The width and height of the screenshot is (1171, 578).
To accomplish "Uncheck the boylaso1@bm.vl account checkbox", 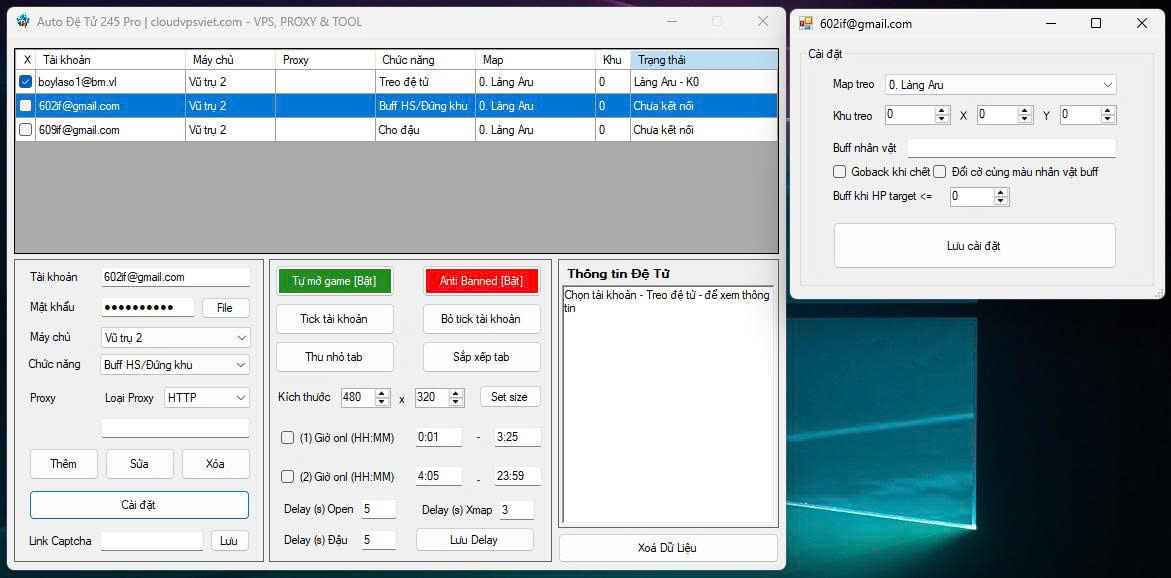I will point(26,82).
